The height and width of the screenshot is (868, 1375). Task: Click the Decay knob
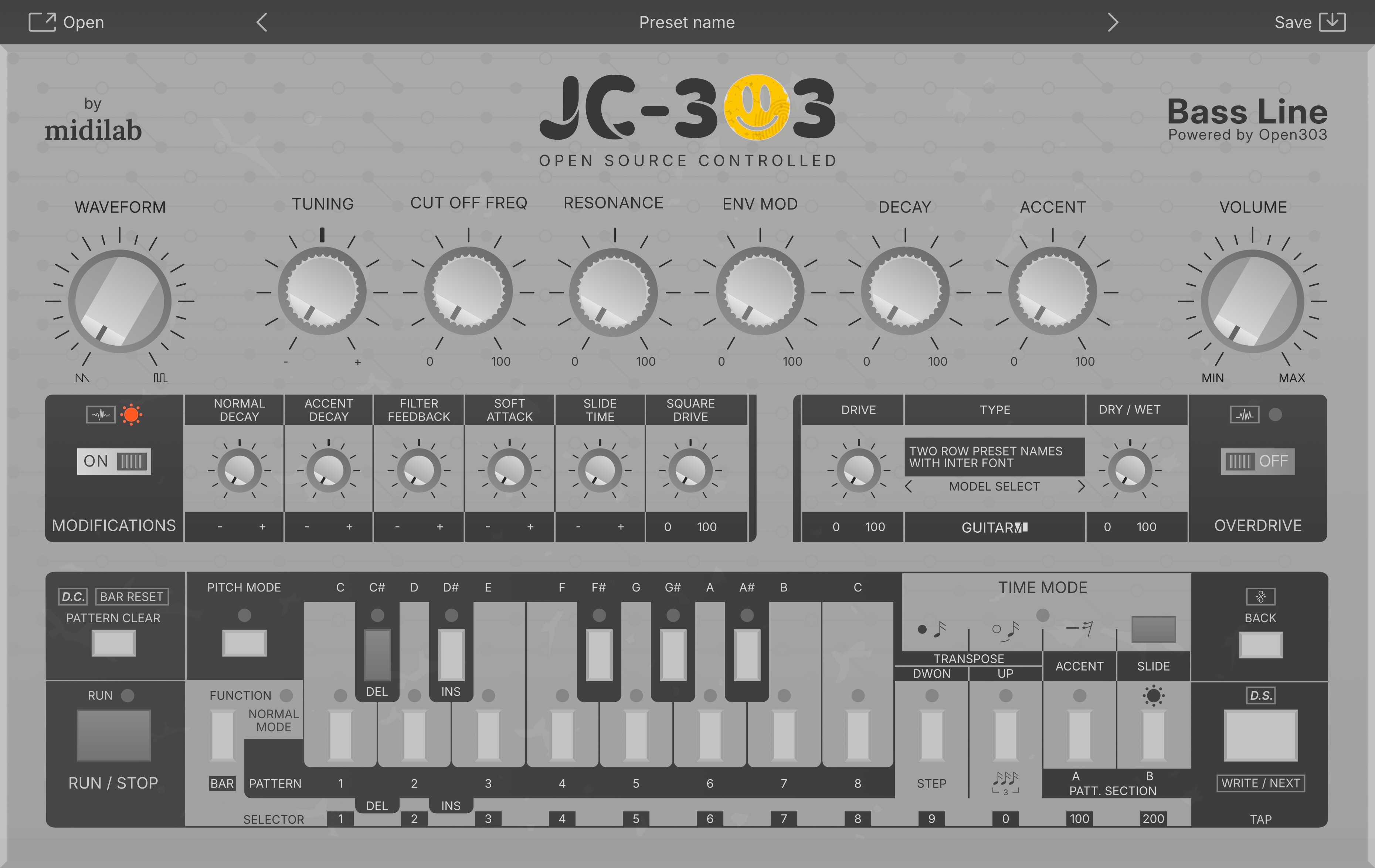(905, 291)
